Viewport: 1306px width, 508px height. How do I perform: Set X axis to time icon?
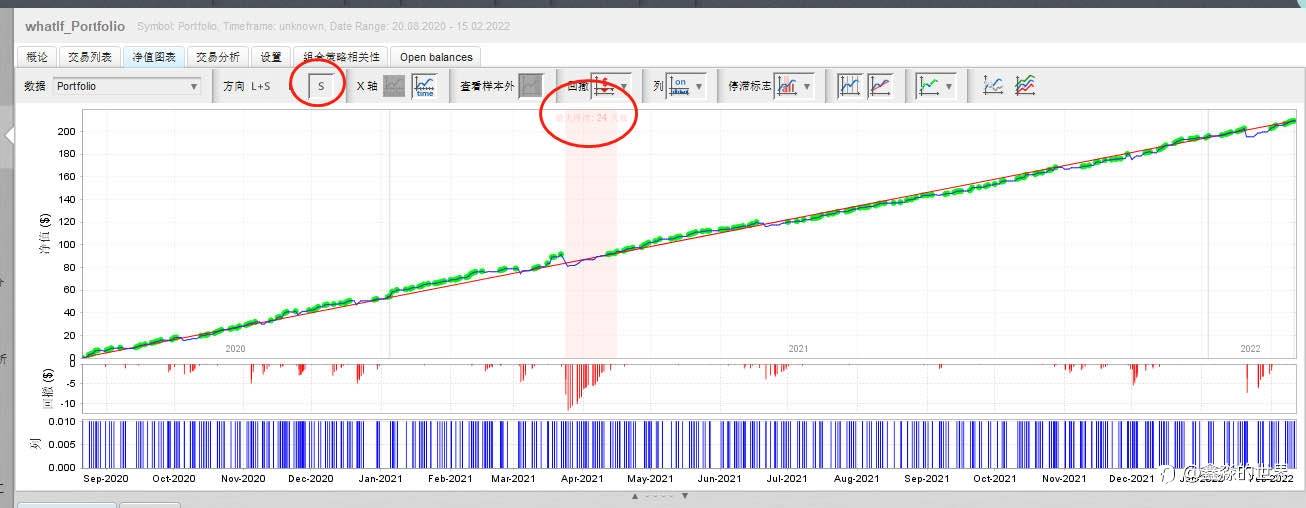424,86
